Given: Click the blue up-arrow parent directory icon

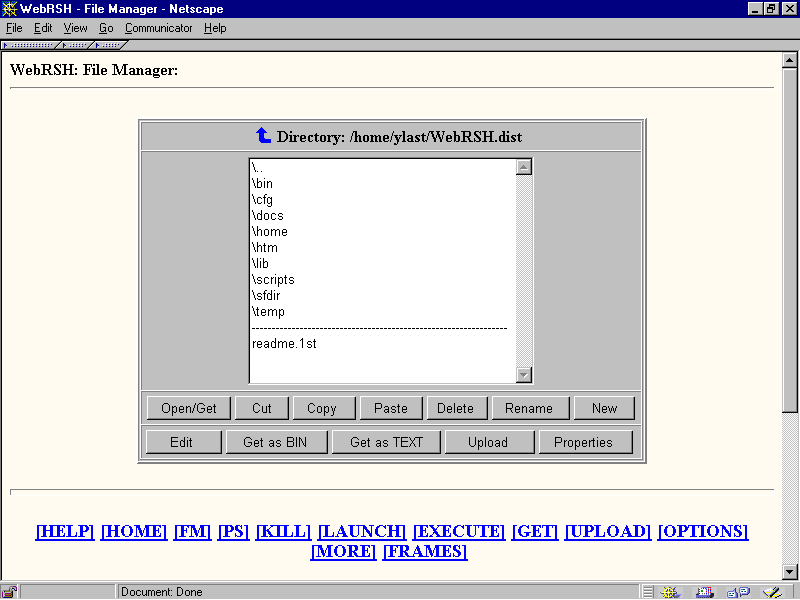Looking at the screenshot, I should 263,135.
